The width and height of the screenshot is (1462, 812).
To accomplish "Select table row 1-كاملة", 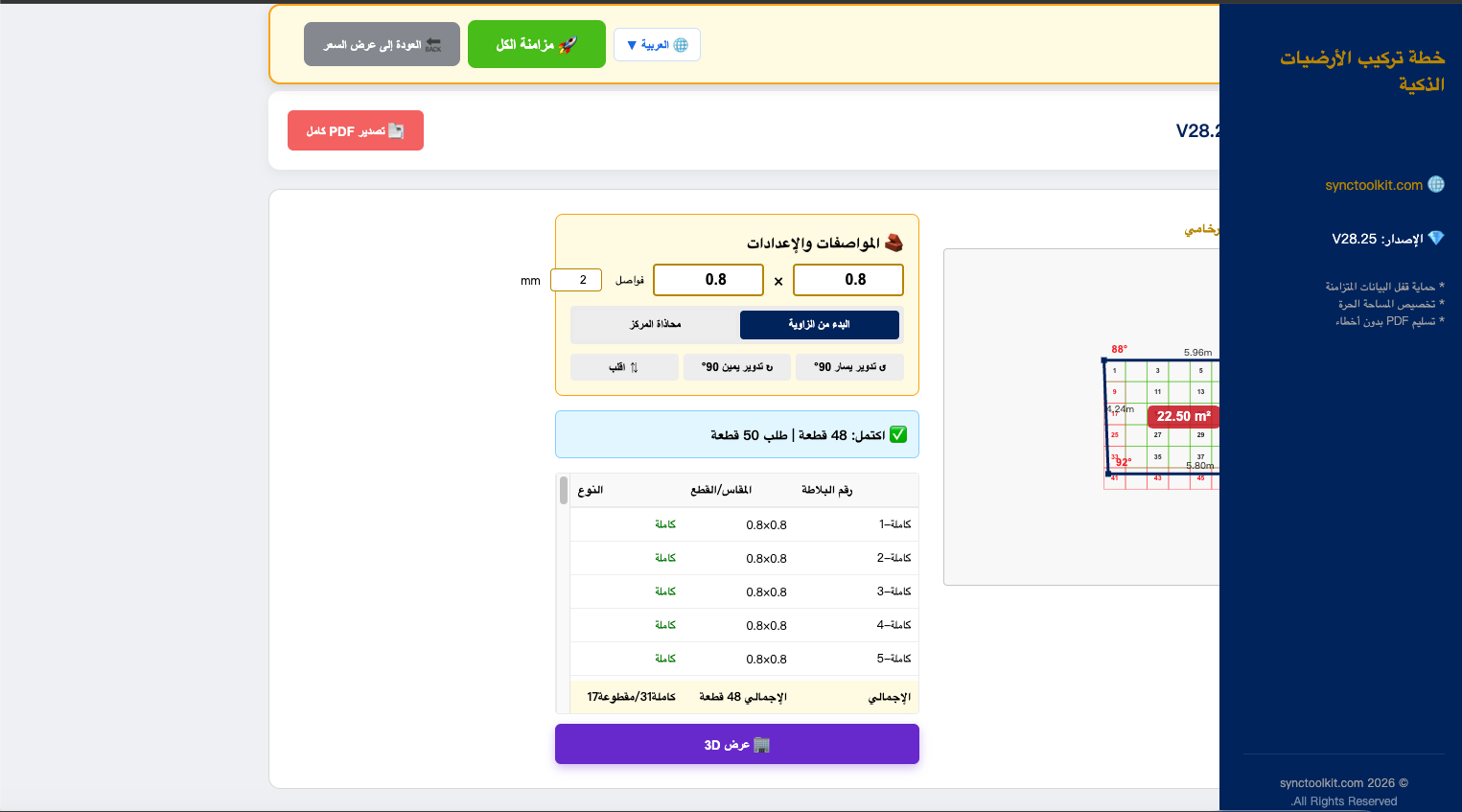I will coord(744,524).
